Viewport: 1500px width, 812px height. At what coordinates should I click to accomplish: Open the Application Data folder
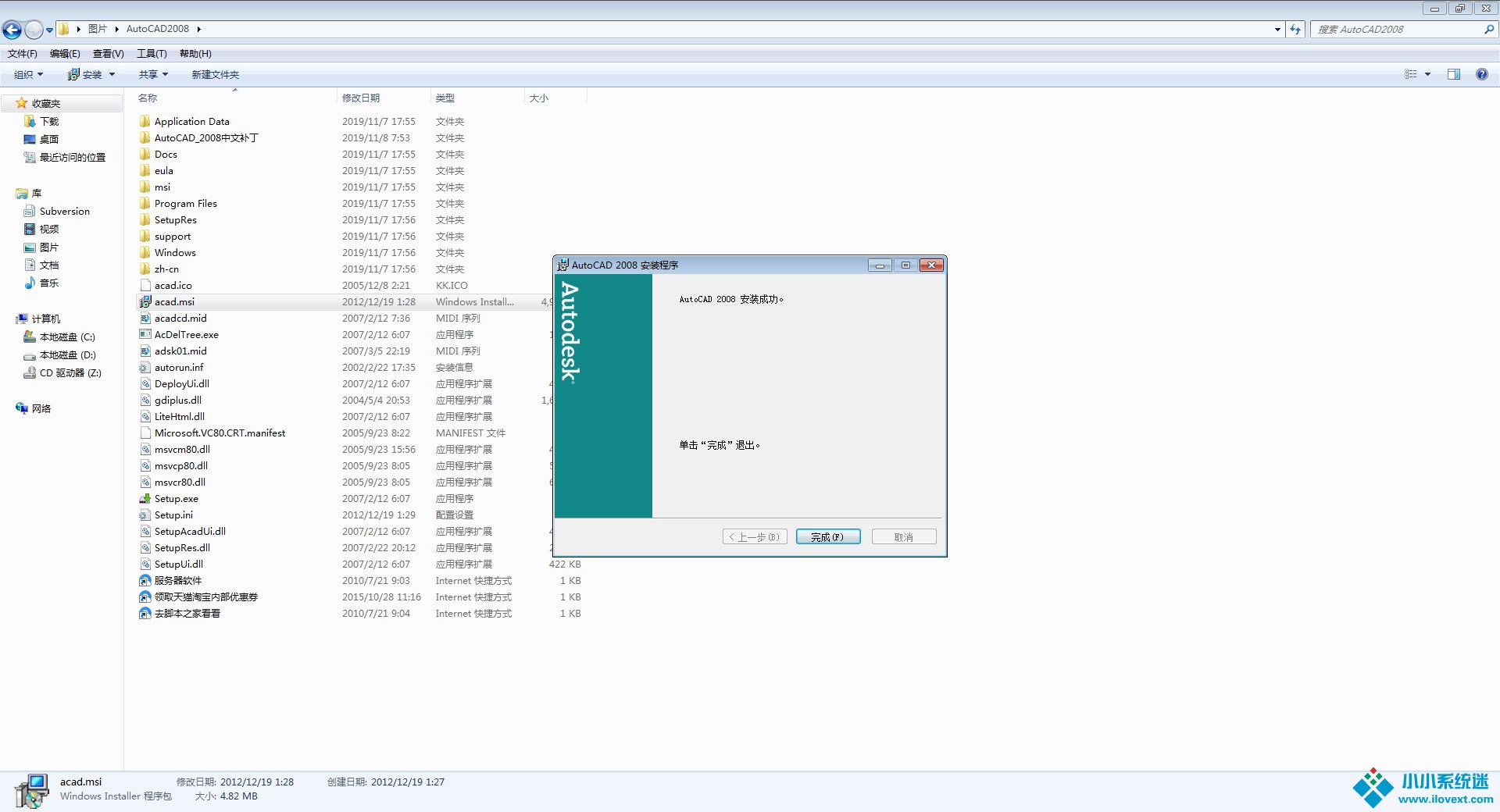pos(191,122)
